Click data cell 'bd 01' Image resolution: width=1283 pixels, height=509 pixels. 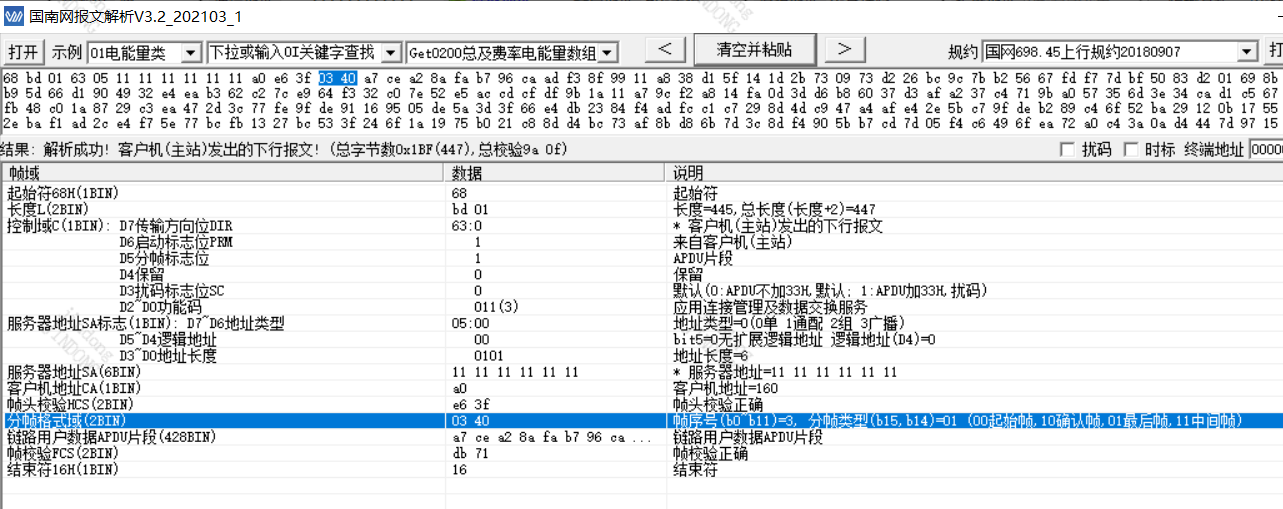pyautogui.click(x=470, y=209)
